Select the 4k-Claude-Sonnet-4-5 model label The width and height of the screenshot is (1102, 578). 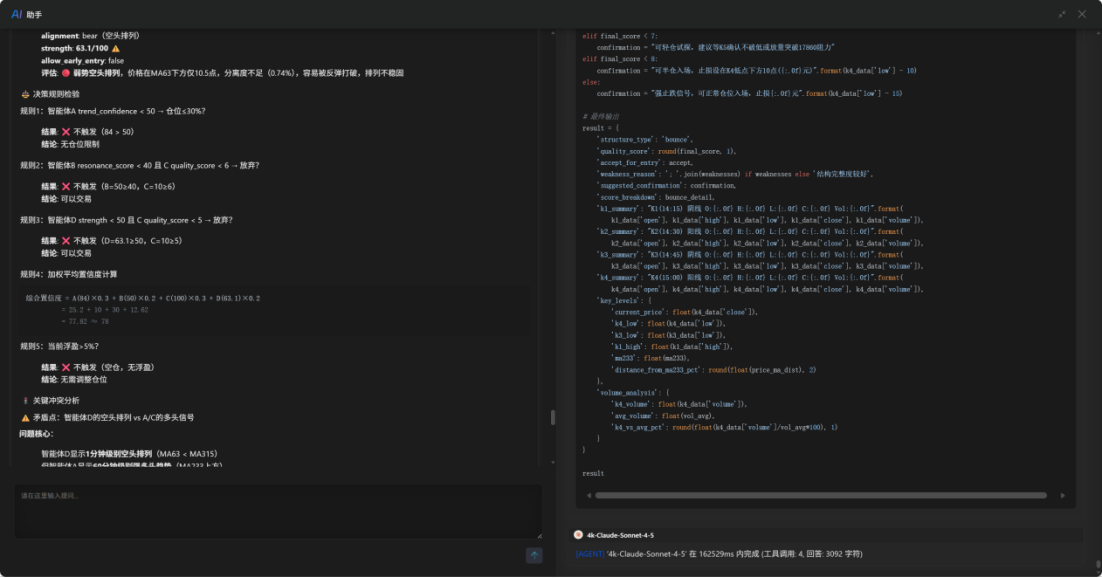point(620,535)
